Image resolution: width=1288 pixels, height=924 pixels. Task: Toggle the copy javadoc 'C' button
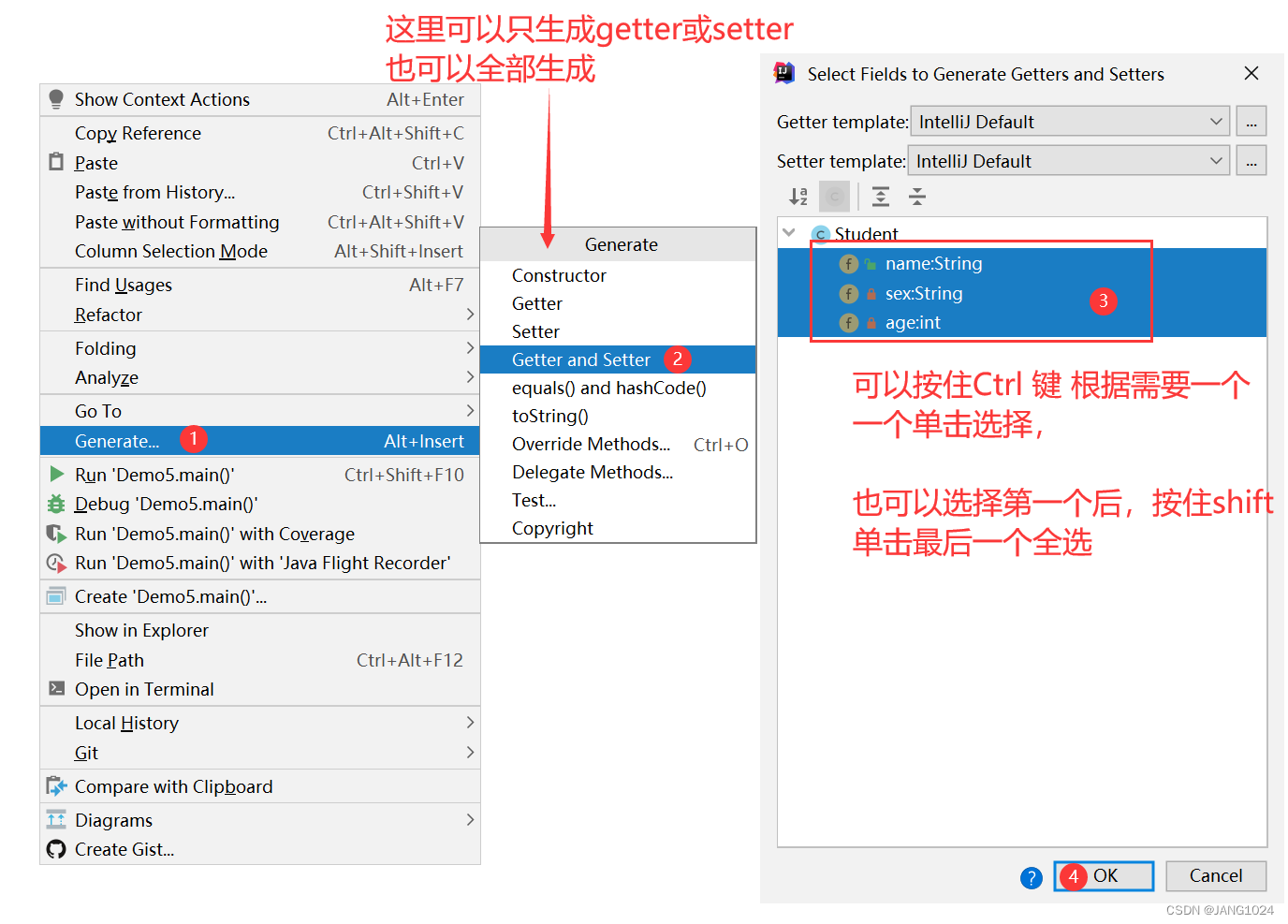click(x=834, y=197)
